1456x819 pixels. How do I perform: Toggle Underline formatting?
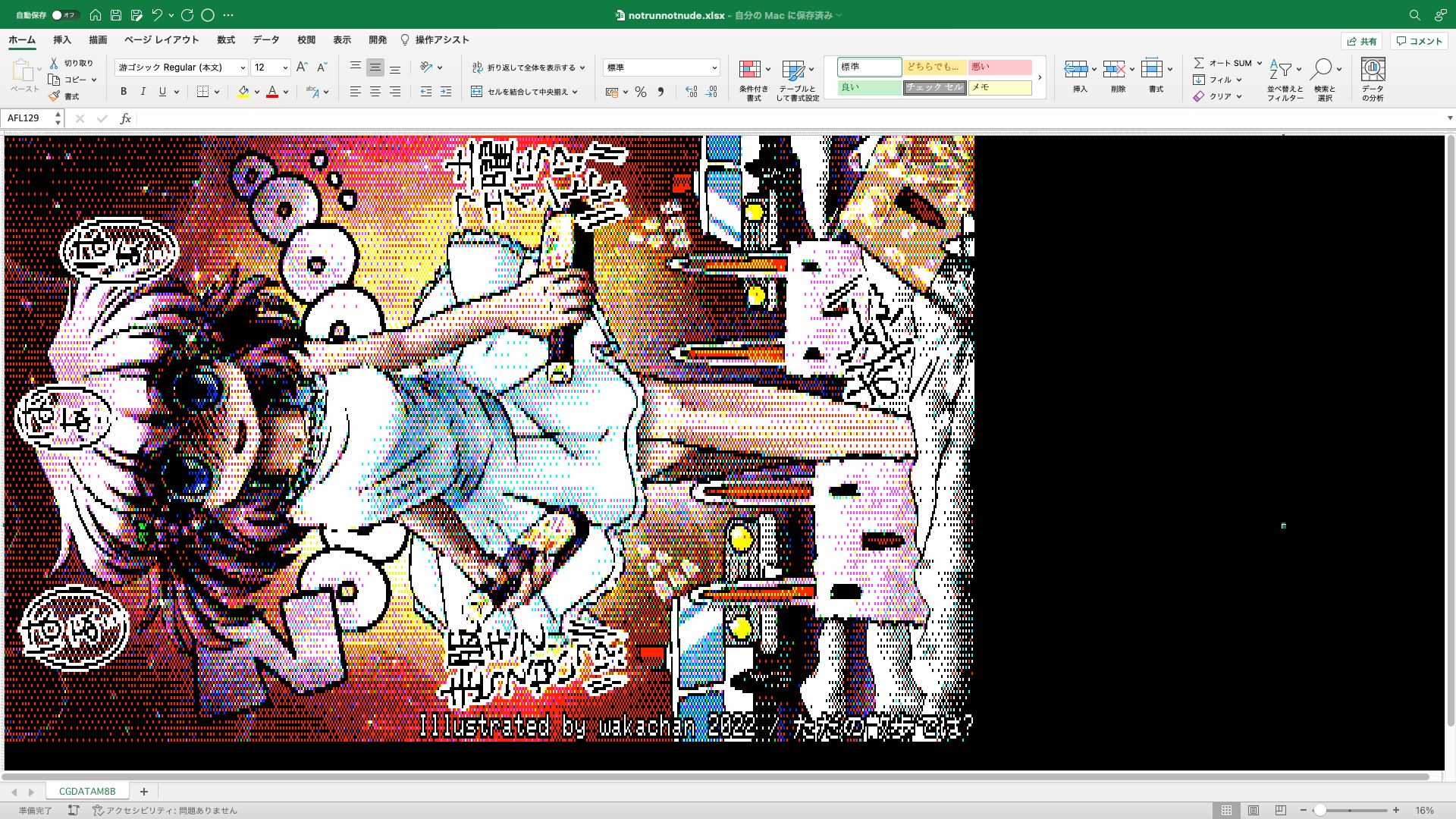click(162, 92)
